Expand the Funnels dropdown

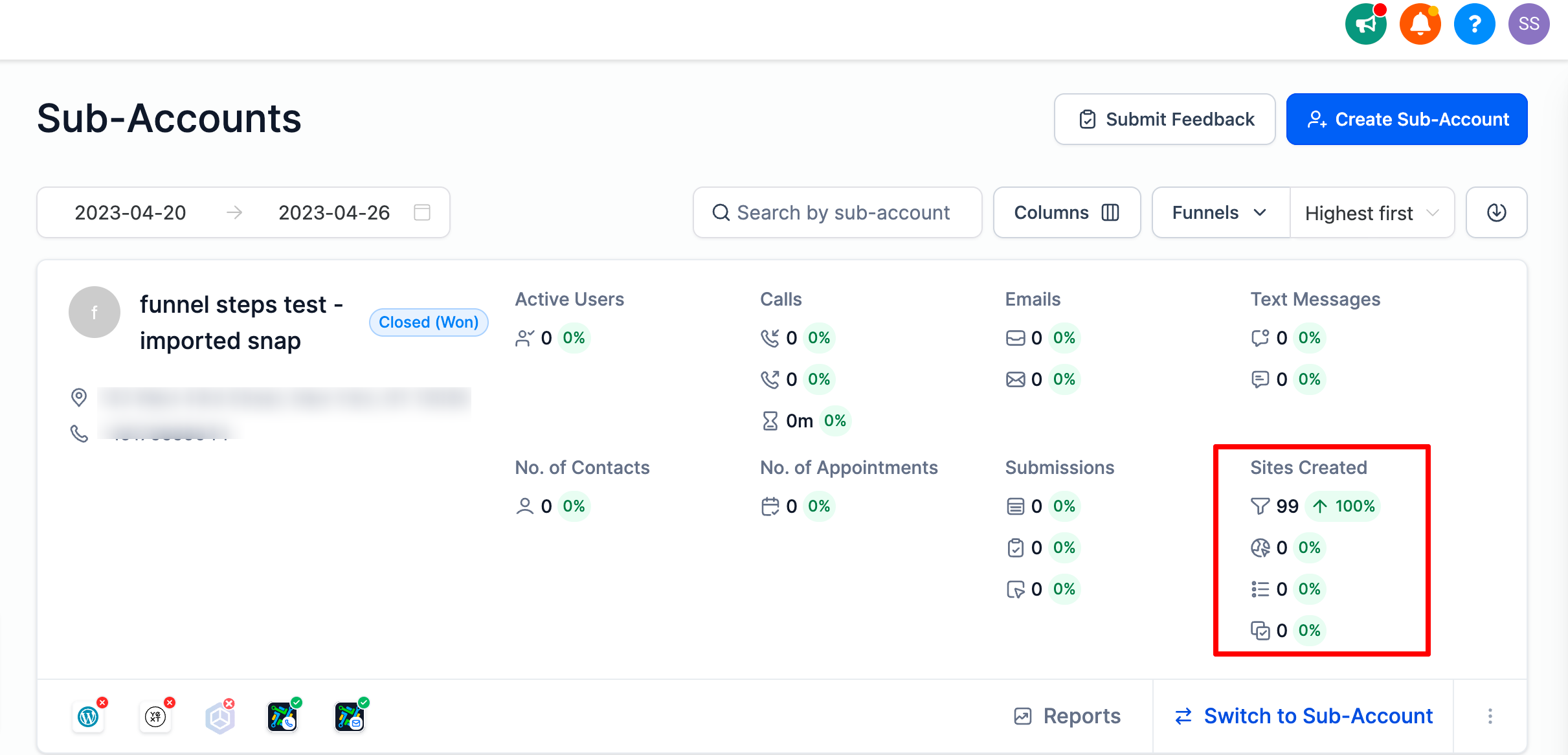1220,212
